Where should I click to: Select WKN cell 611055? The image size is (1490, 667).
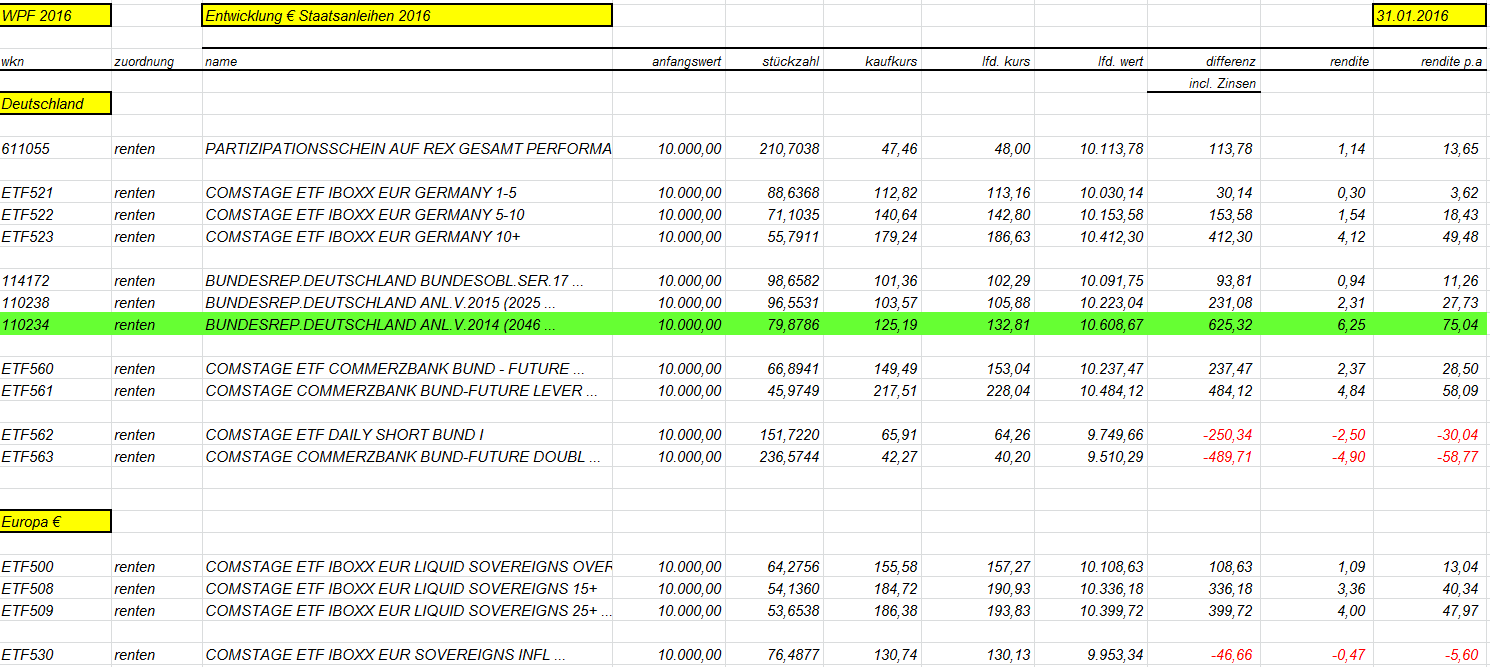[26, 149]
